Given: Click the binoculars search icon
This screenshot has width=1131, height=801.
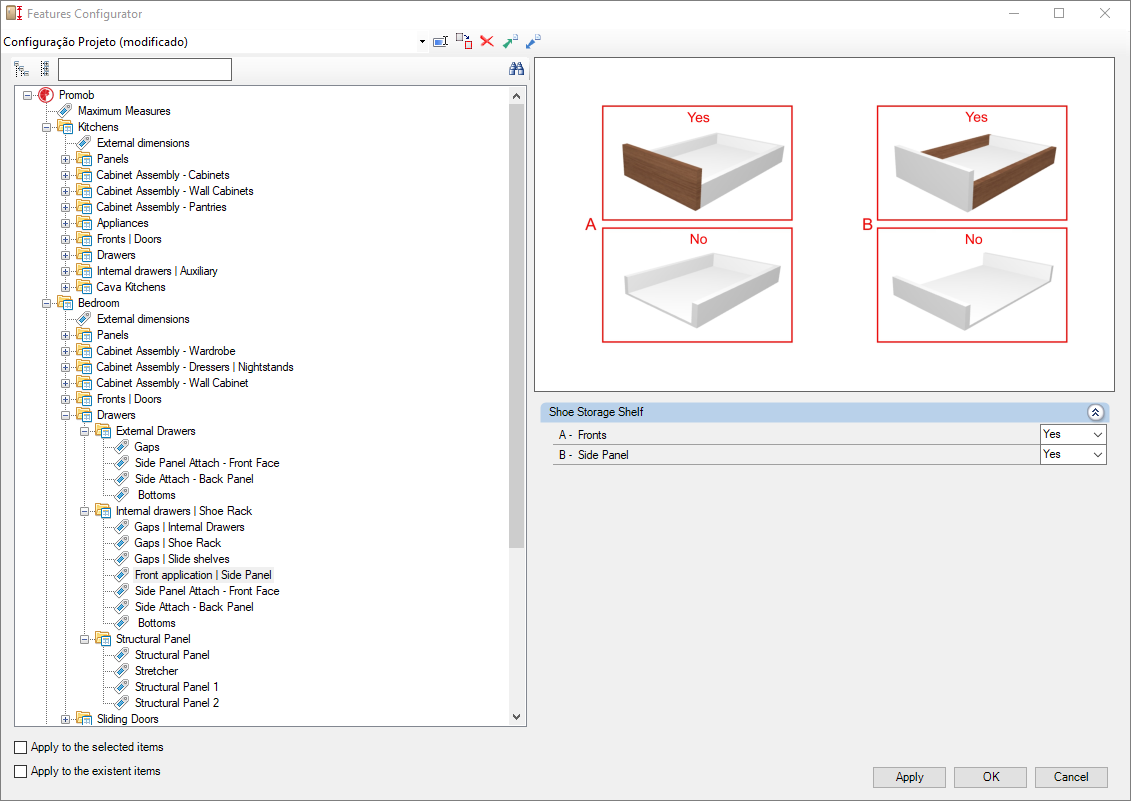Looking at the screenshot, I should click(x=516, y=69).
